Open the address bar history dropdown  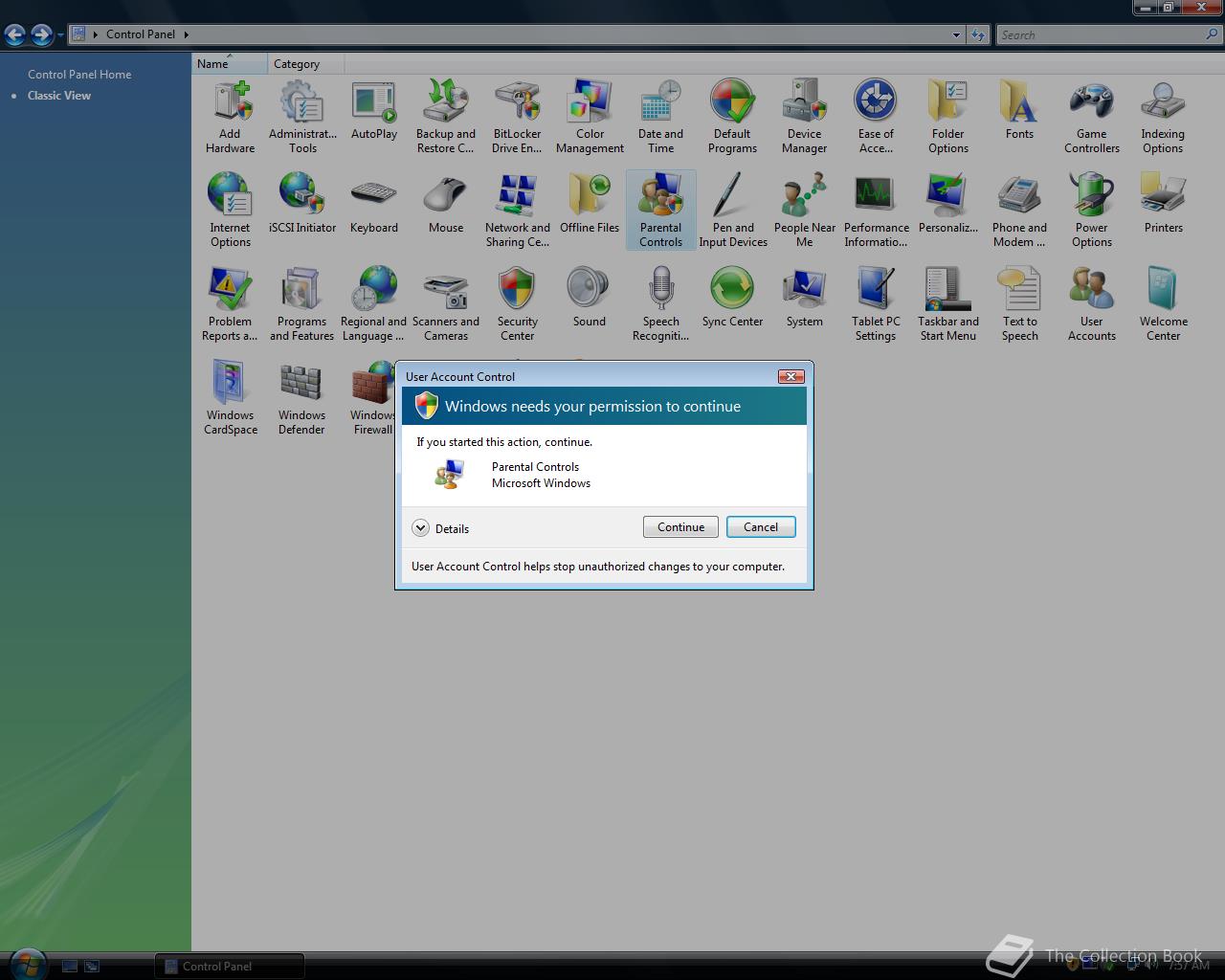click(x=956, y=34)
